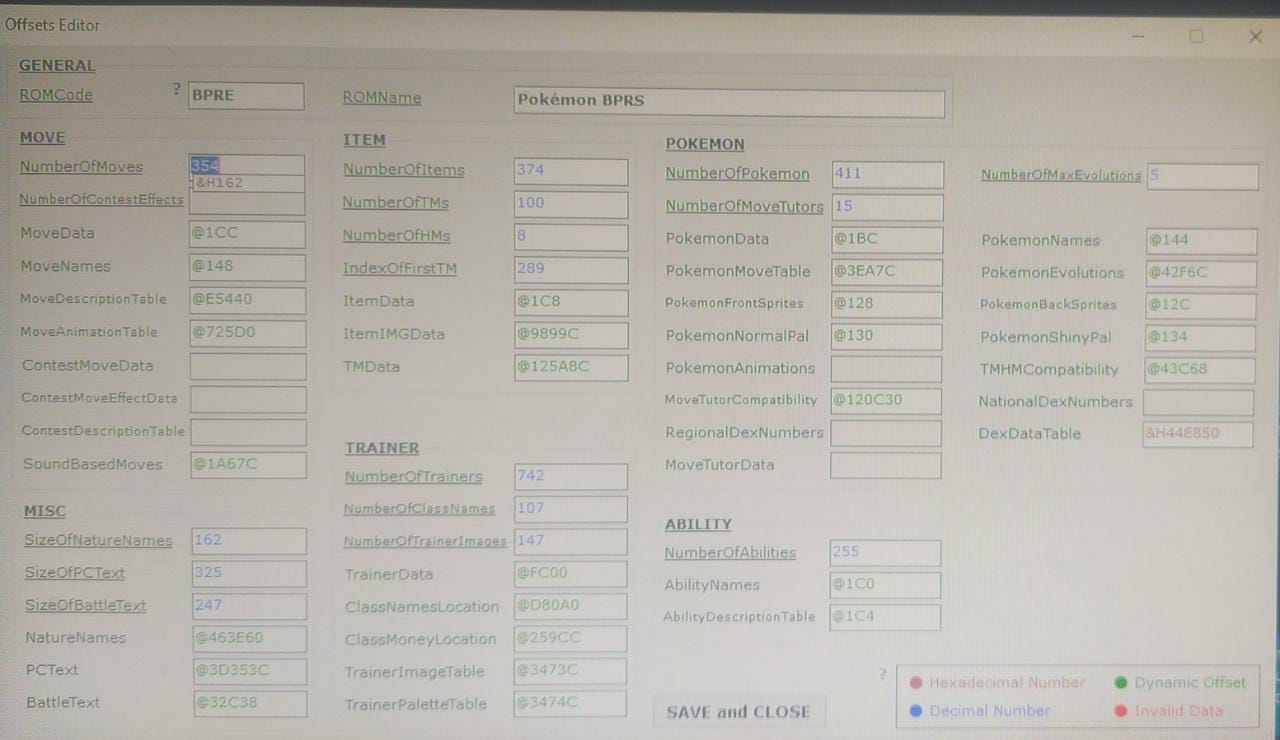The image size is (1280, 740).
Task: Click the DexDataTable field showing &H44E850
Action: [x=1197, y=434]
